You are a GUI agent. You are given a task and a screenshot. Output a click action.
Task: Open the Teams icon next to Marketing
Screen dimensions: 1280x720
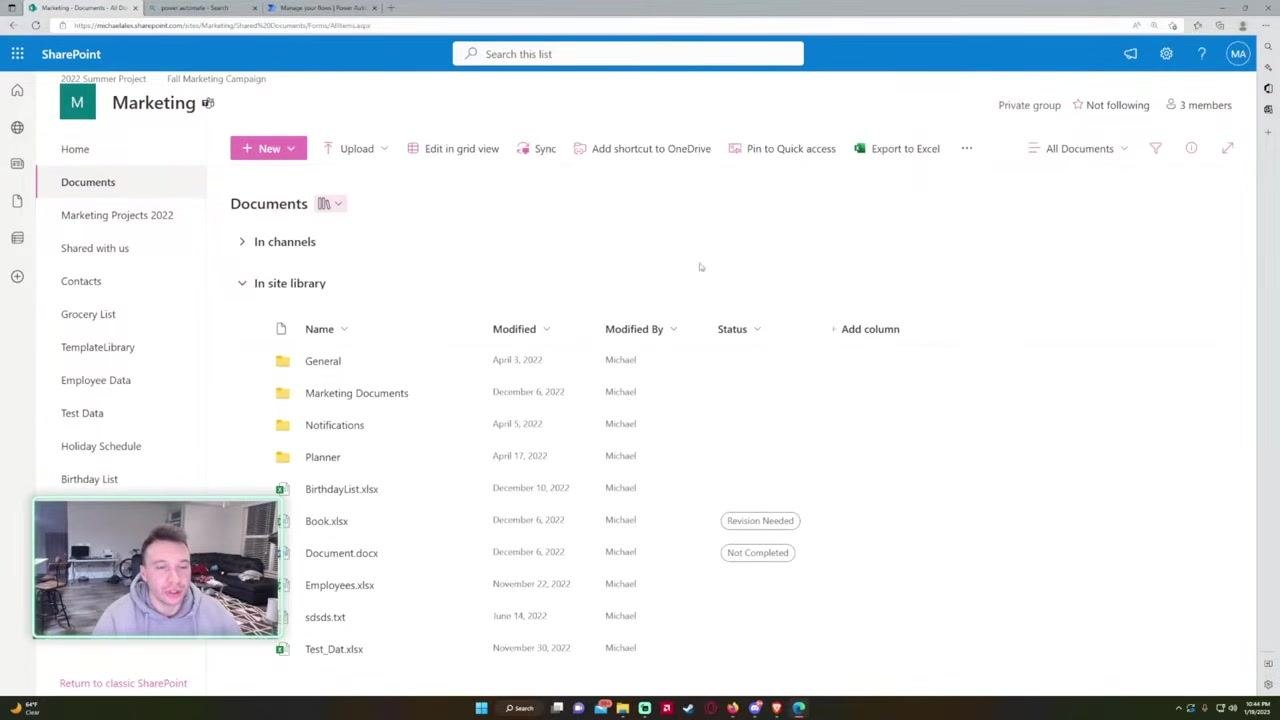point(208,103)
